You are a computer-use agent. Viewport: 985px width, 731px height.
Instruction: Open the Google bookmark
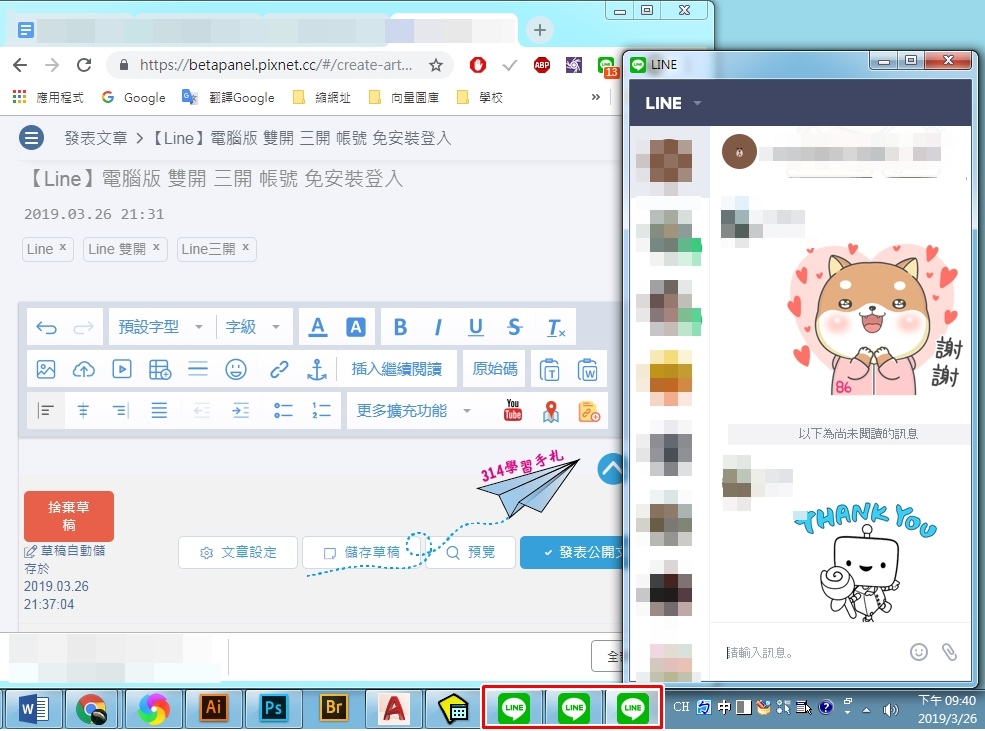coord(134,97)
